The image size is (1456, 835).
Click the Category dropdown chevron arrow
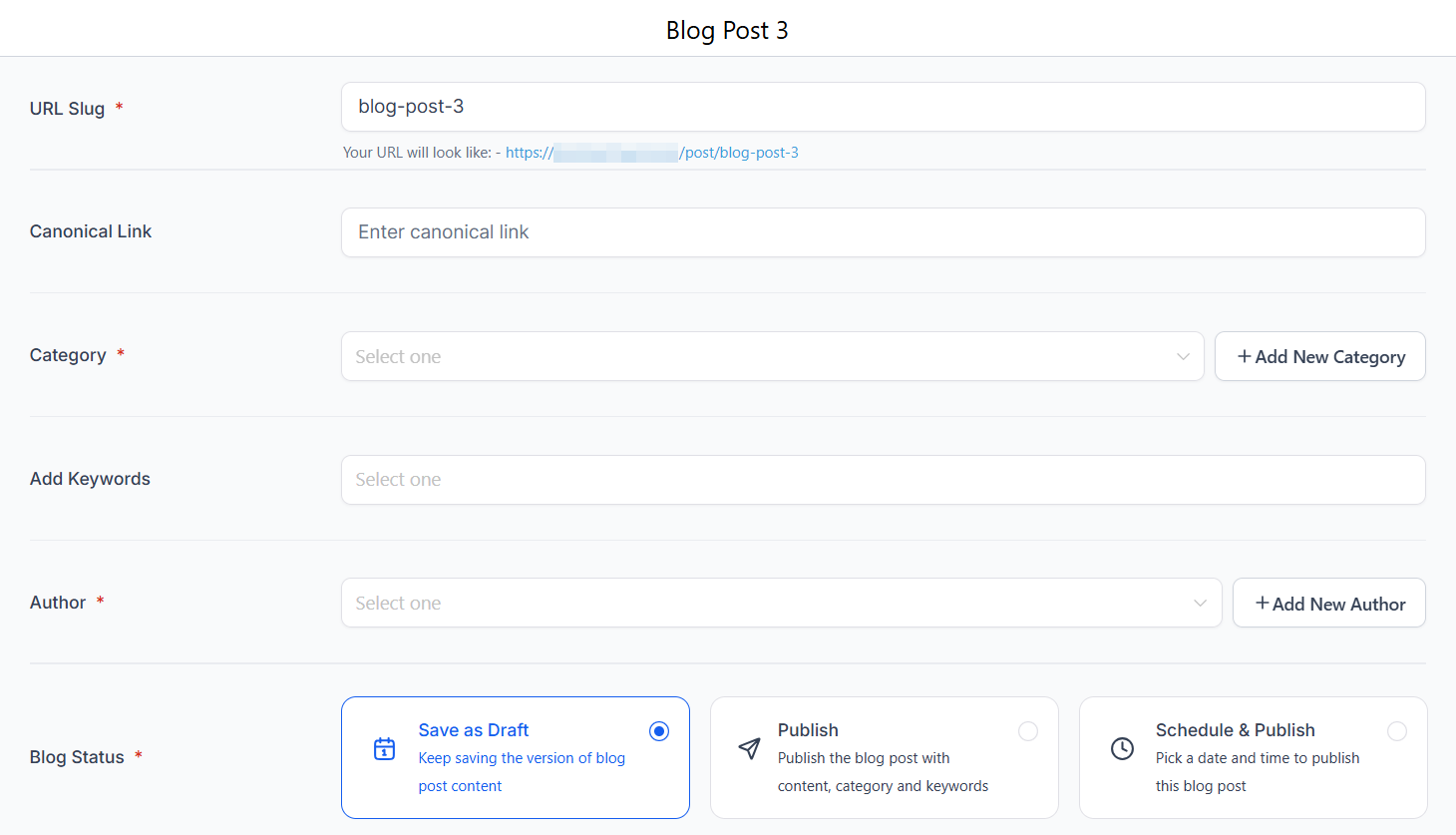coord(1183,357)
